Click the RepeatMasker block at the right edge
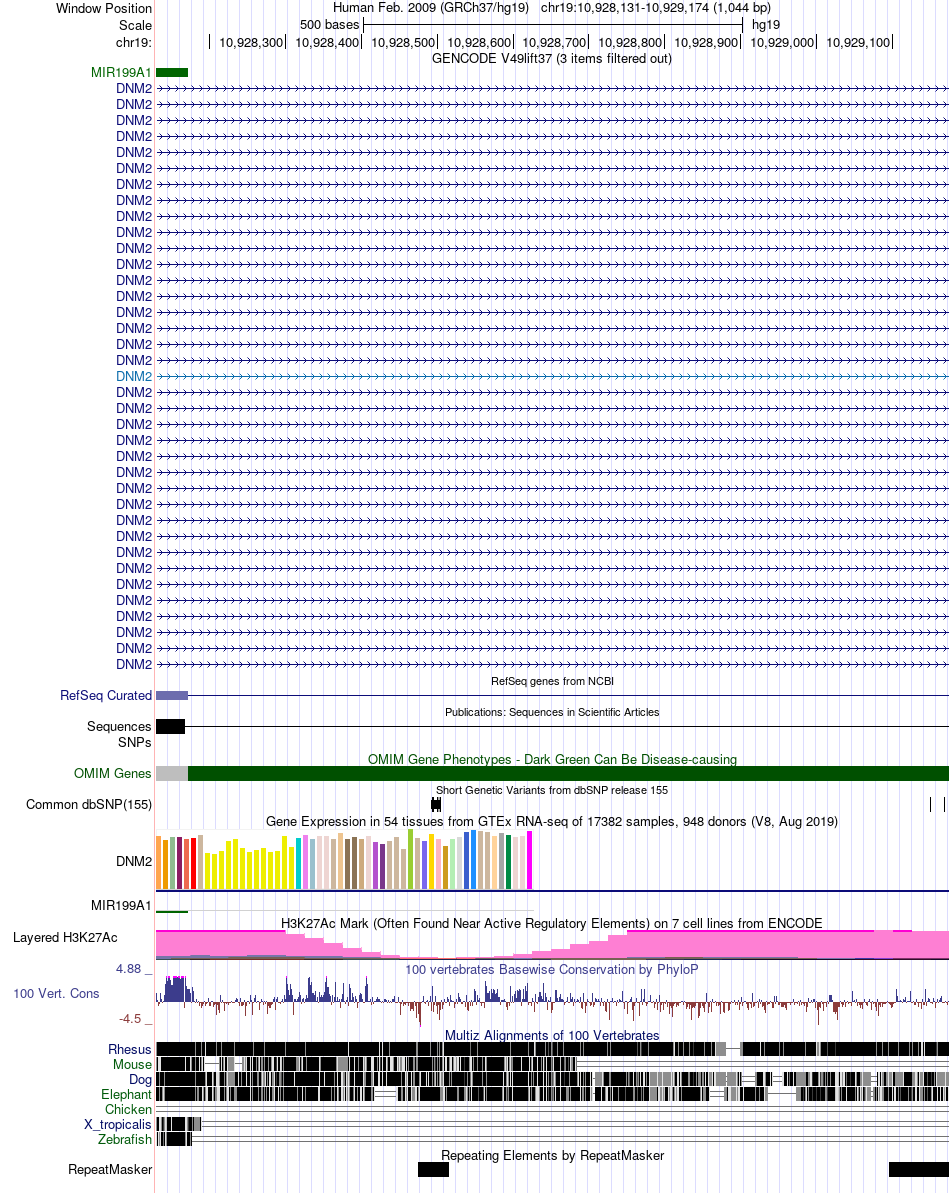The height and width of the screenshot is (1193, 950). tap(919, 1169)
